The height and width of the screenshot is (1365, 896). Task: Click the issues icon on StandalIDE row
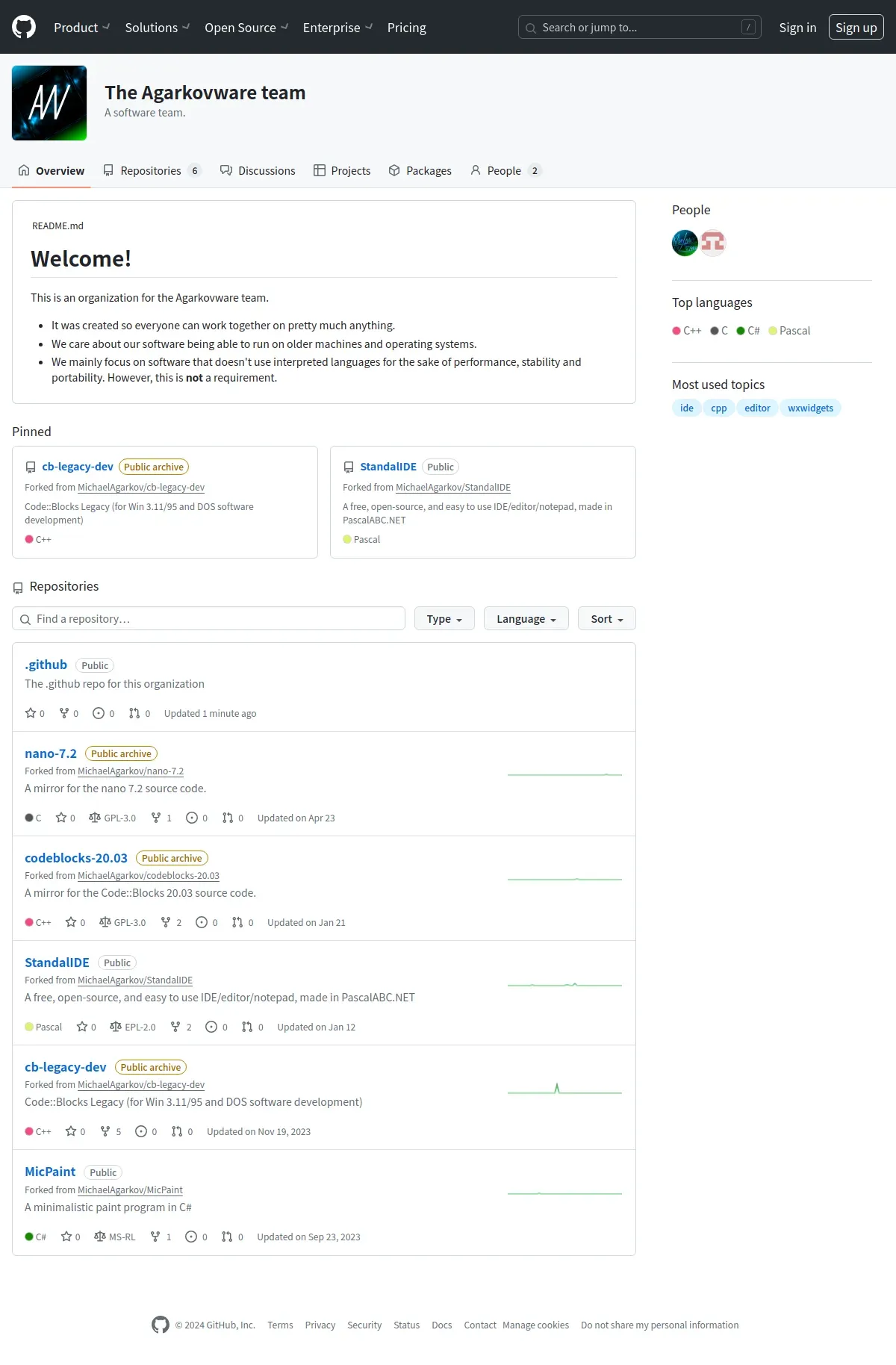[211, 1027]
